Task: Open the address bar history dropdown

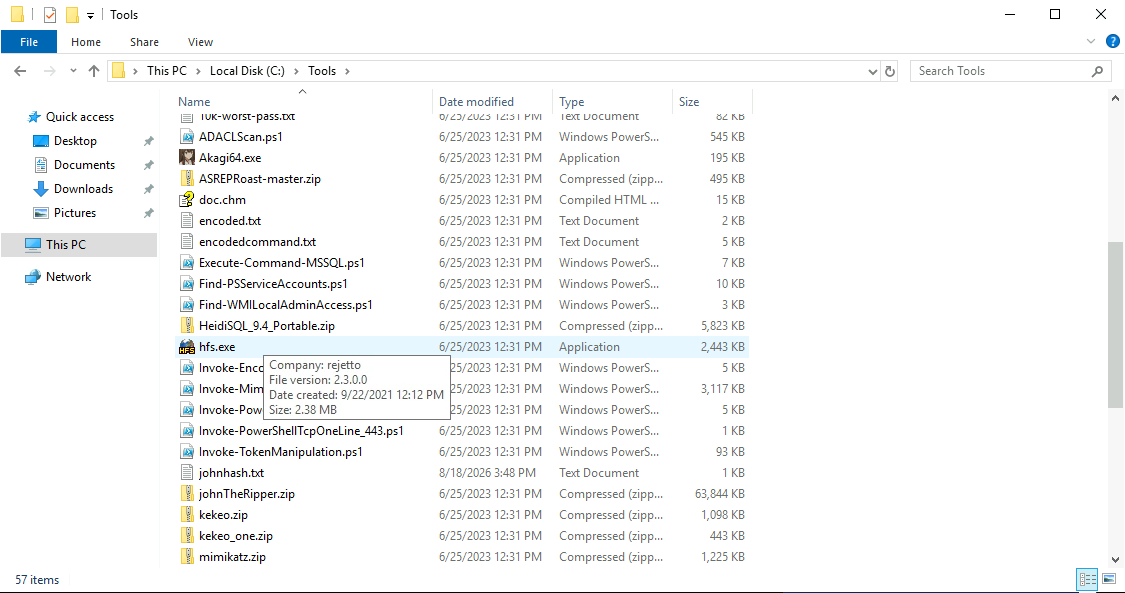Action: (872, 71)
